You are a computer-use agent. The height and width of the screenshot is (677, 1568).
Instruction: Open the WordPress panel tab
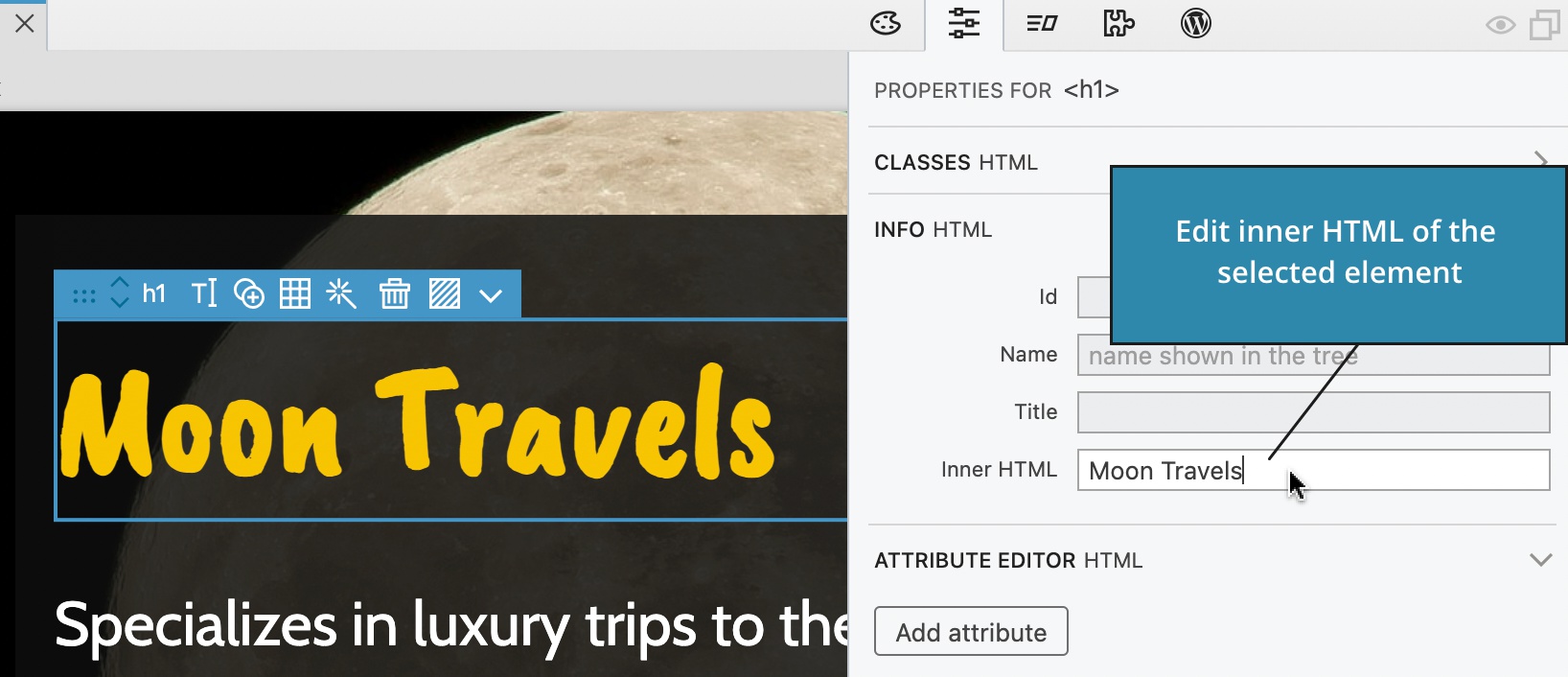click(x=1196, y=24)
